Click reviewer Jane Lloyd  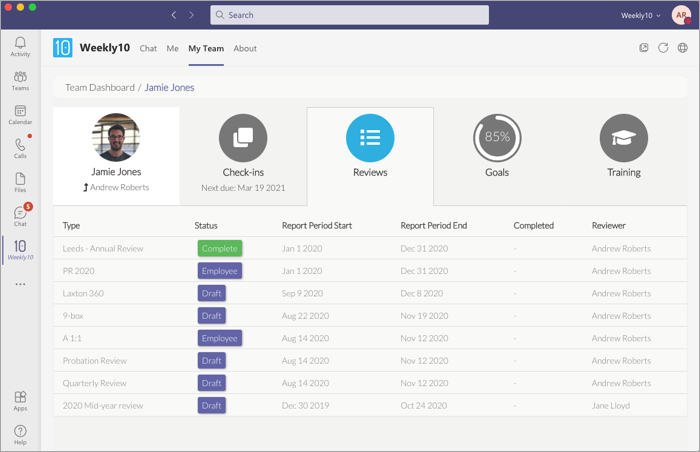coord(611,406)
